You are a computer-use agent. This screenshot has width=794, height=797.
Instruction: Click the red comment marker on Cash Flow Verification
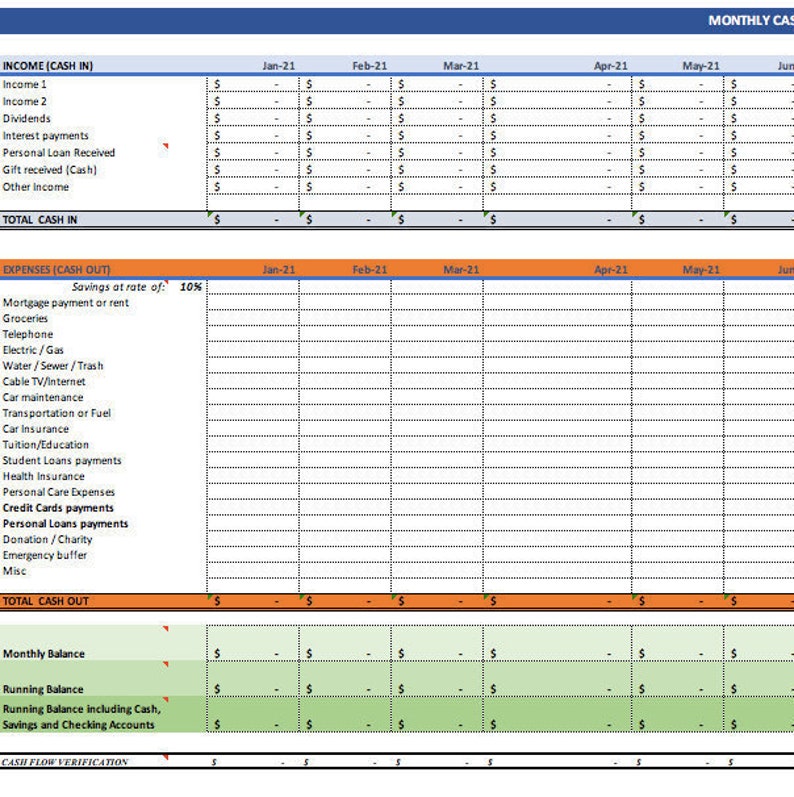pos(165,758)
